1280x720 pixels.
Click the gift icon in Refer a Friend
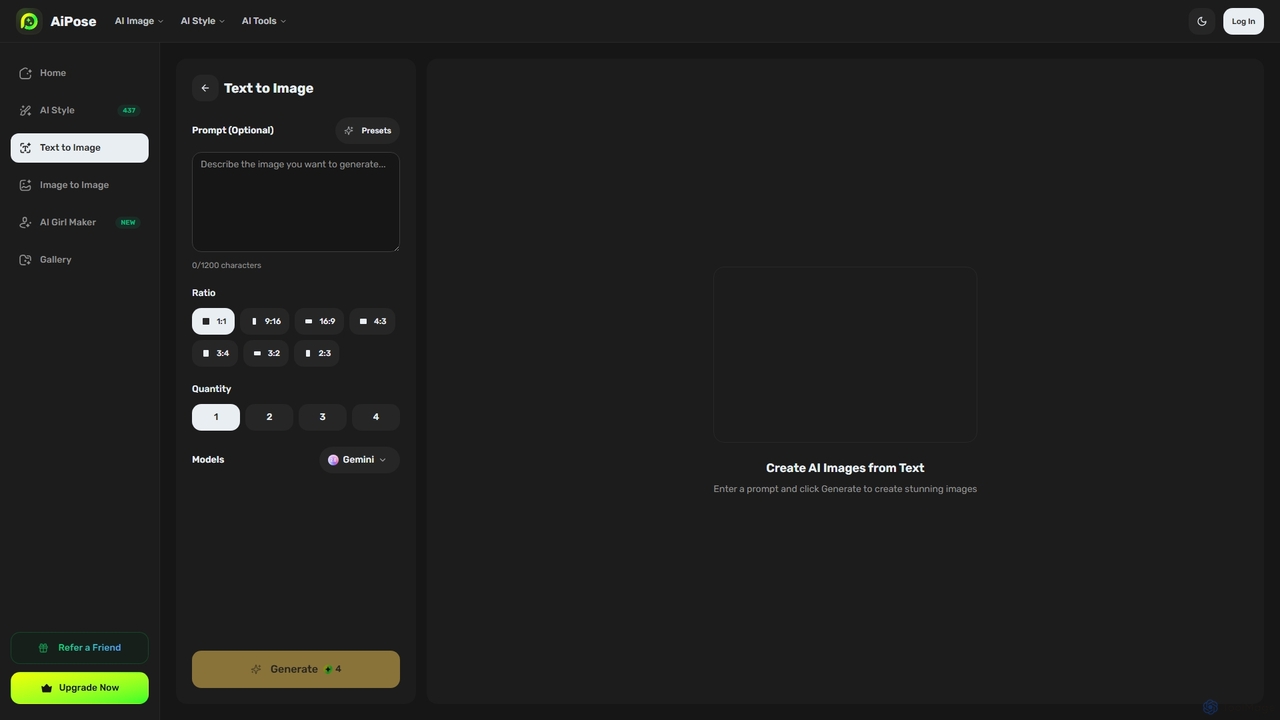[43, 648]
